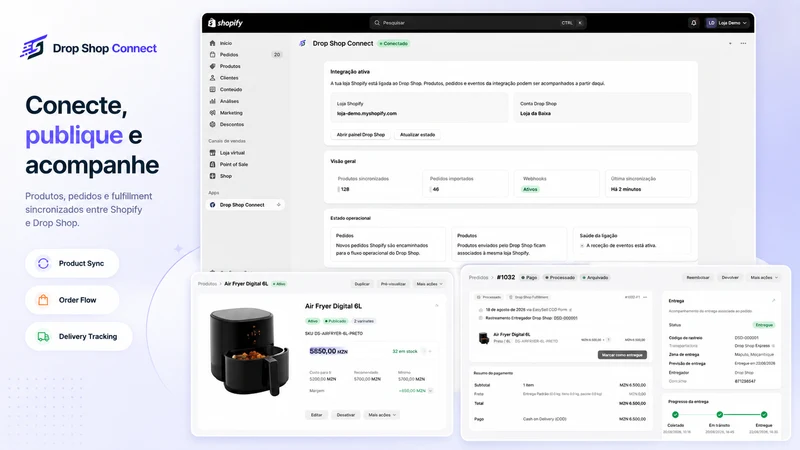Click the Entrega card external link arrow

click(773, 301)
